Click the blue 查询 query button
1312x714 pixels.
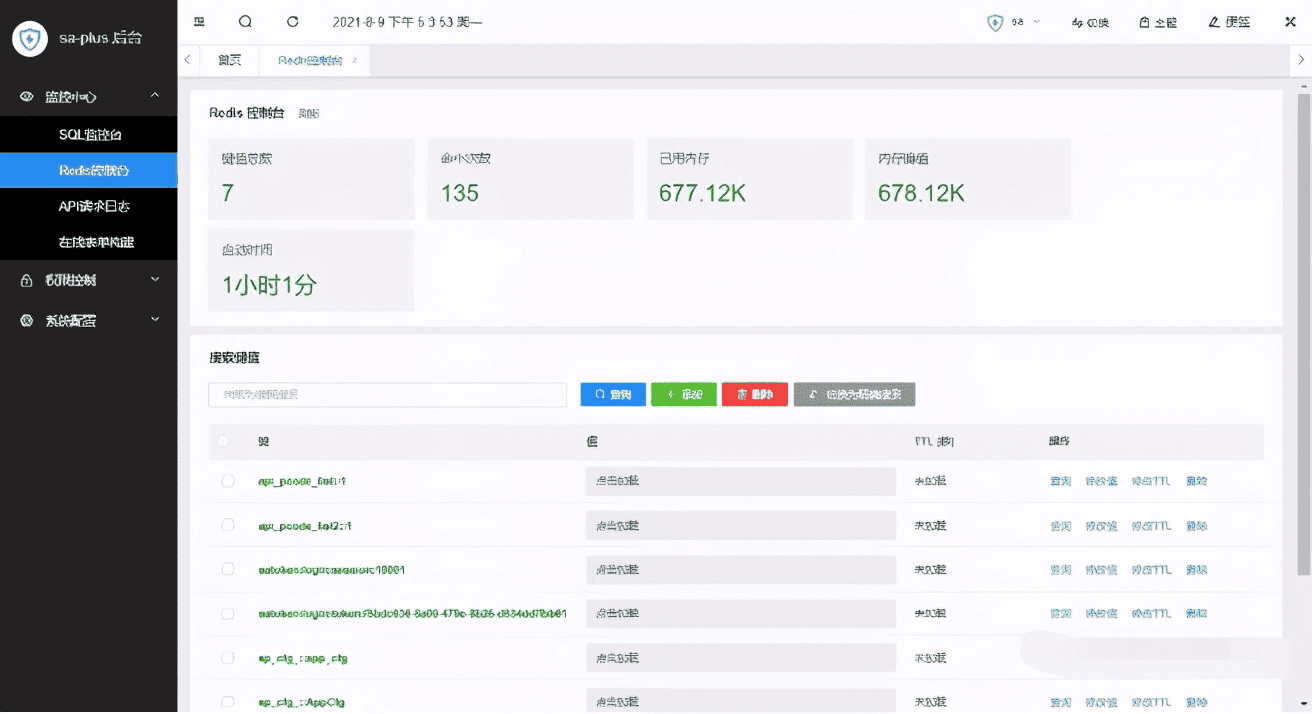[613, 394]
